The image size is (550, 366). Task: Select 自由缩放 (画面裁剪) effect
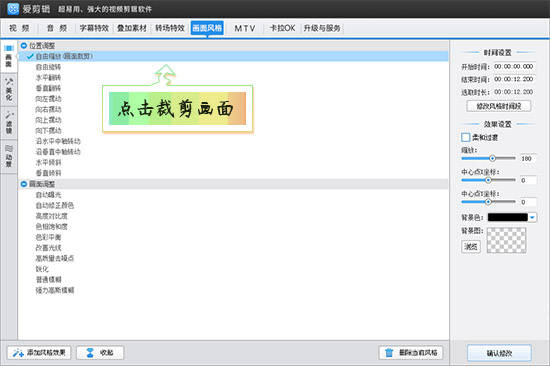point(233,56)
